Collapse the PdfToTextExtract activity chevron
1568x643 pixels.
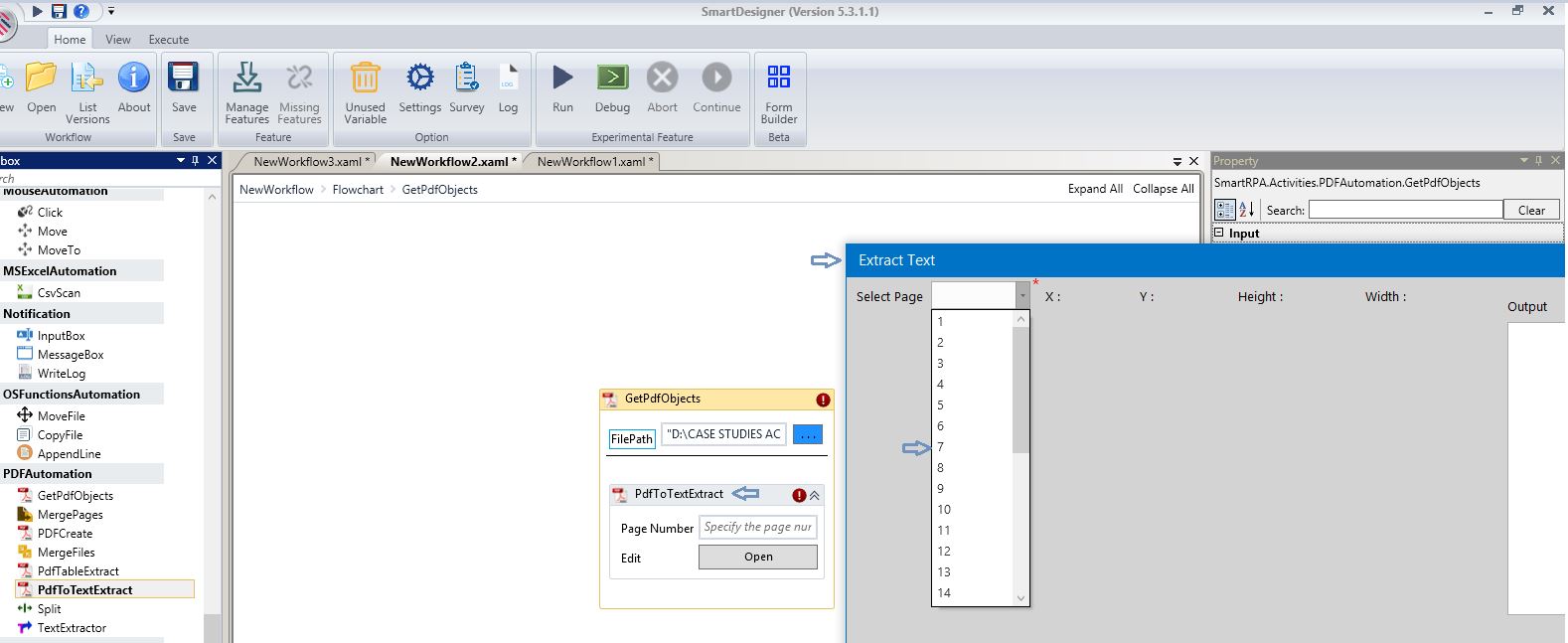point(815,495)
